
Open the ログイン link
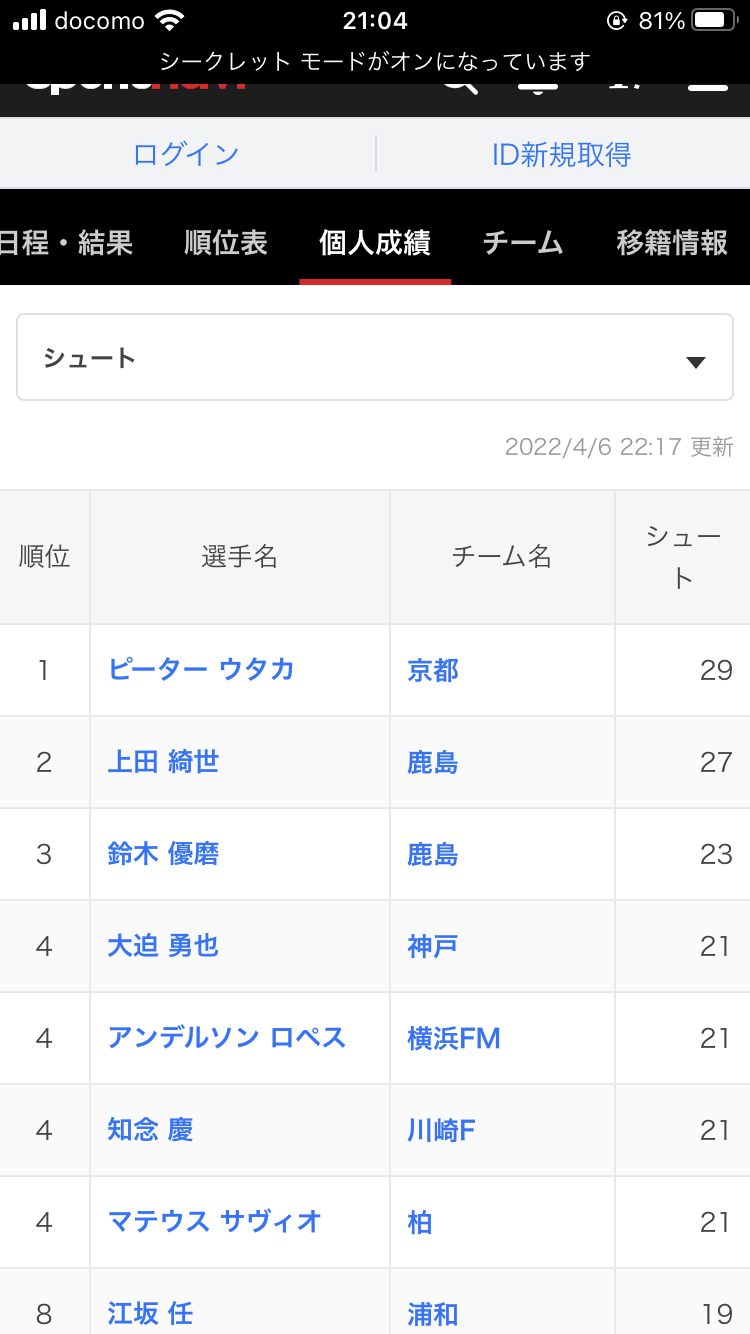[186, 154]
